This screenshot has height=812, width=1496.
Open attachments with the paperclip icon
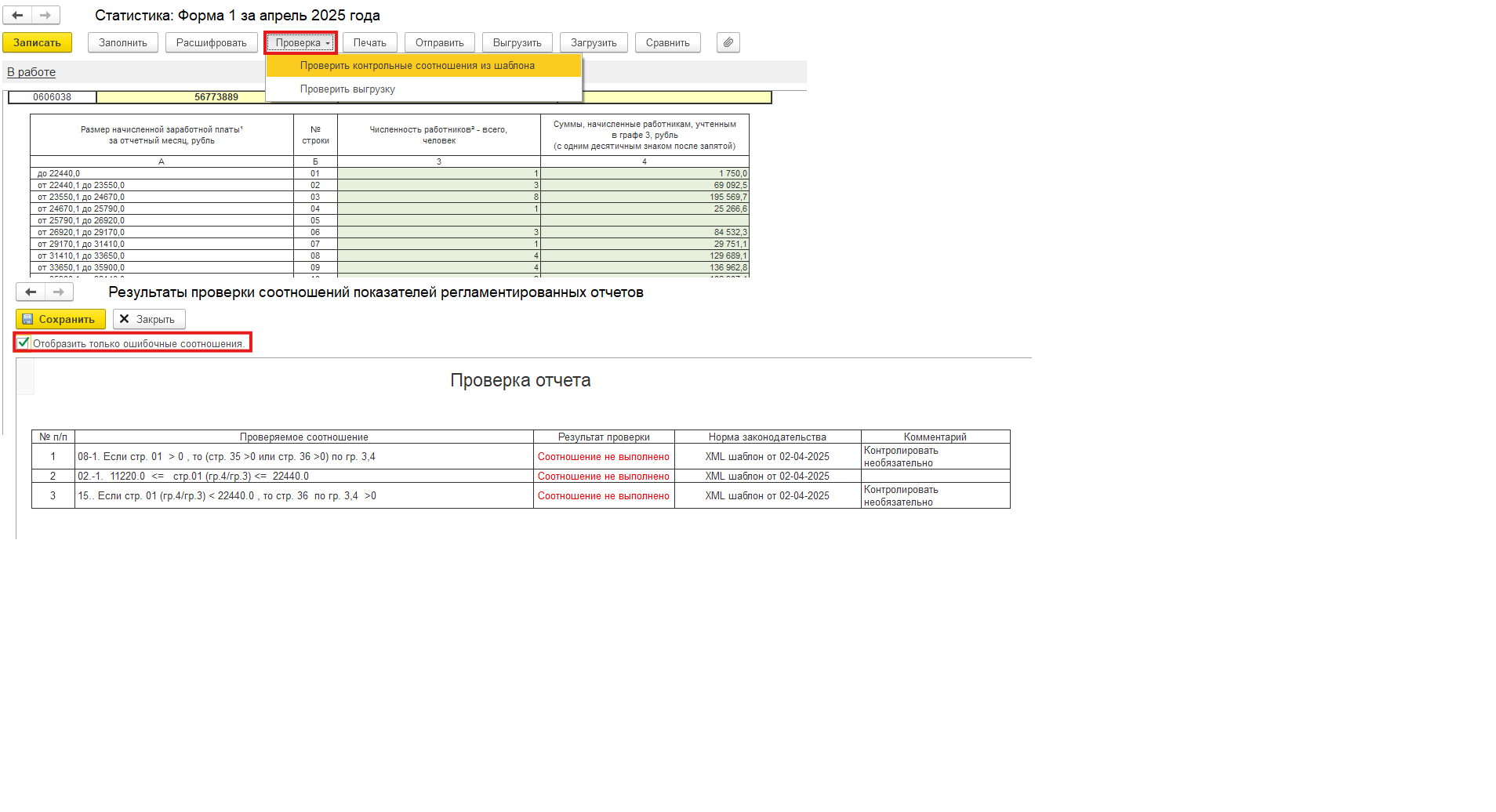[x=728, y=42]
